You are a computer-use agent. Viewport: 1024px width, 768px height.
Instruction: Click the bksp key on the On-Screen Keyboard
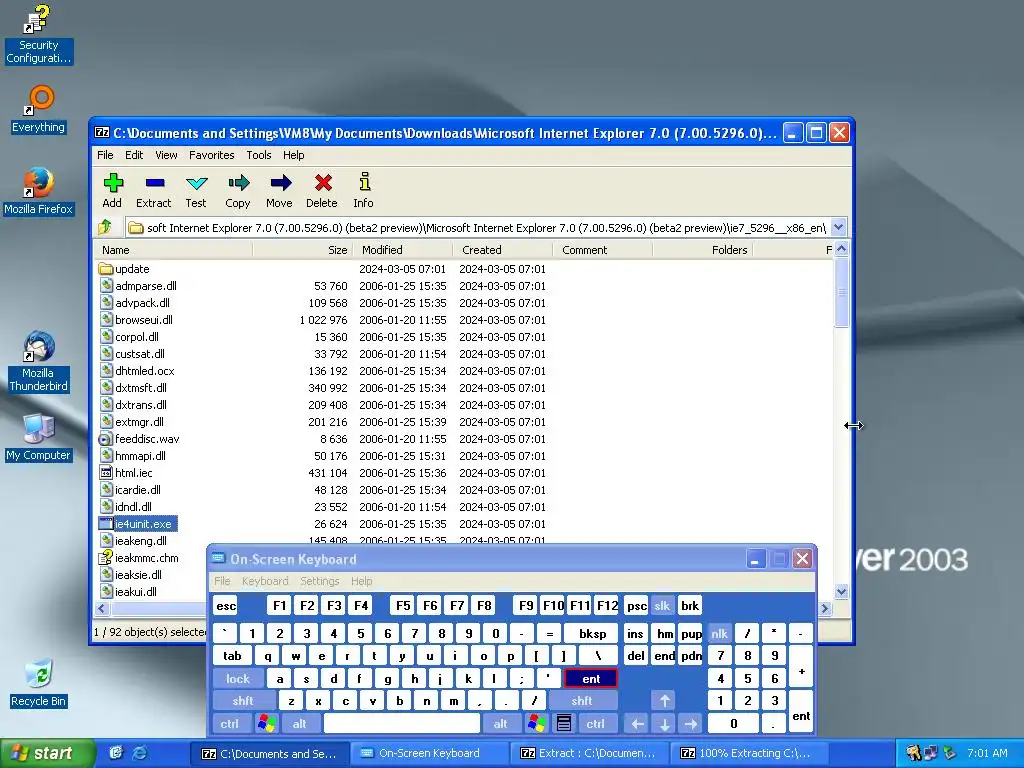[x=592, y=633]
